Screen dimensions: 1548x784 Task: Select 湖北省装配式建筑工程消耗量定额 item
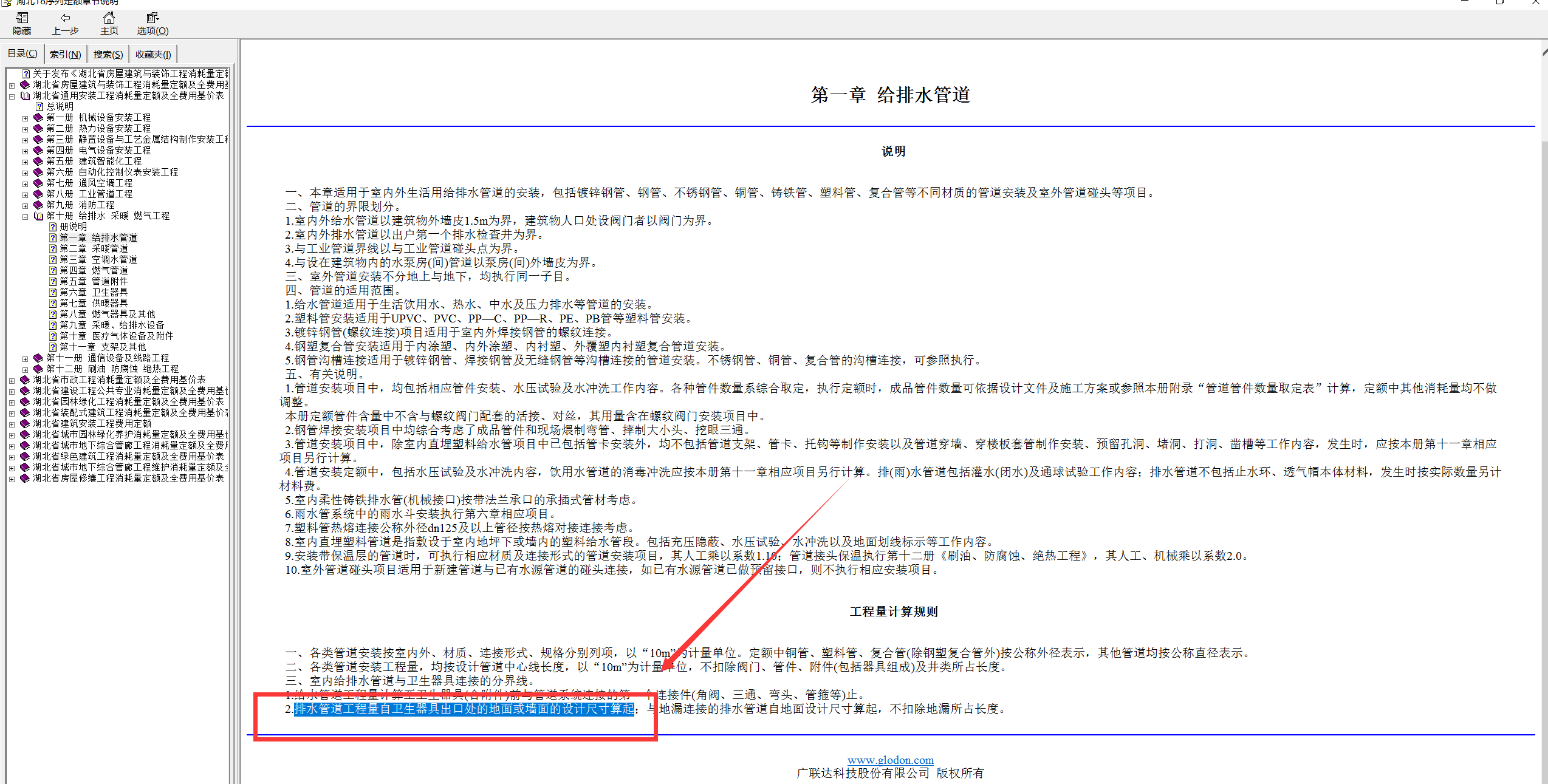[x=131, y=412]
